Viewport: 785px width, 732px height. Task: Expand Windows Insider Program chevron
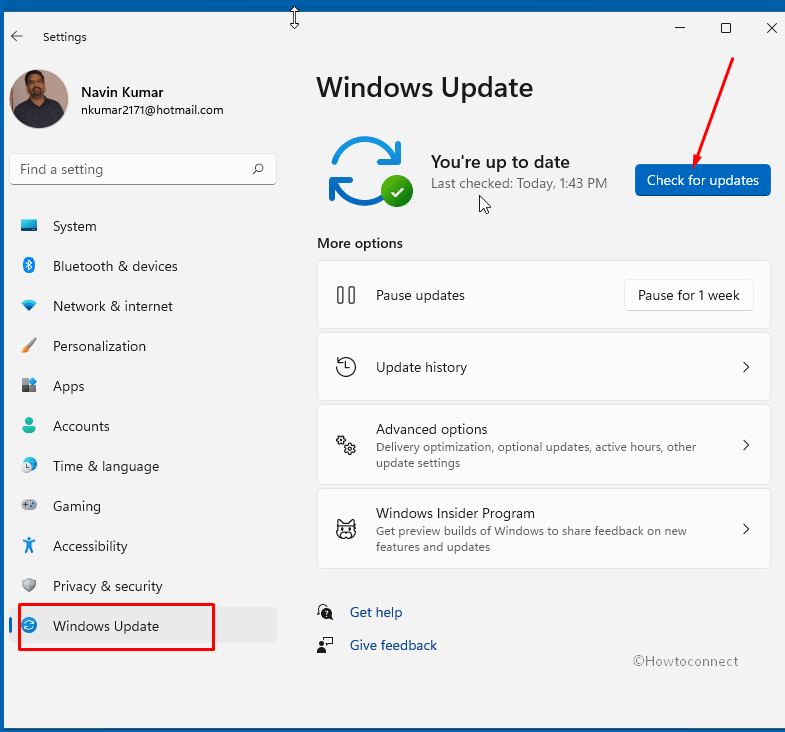point(745,529)
